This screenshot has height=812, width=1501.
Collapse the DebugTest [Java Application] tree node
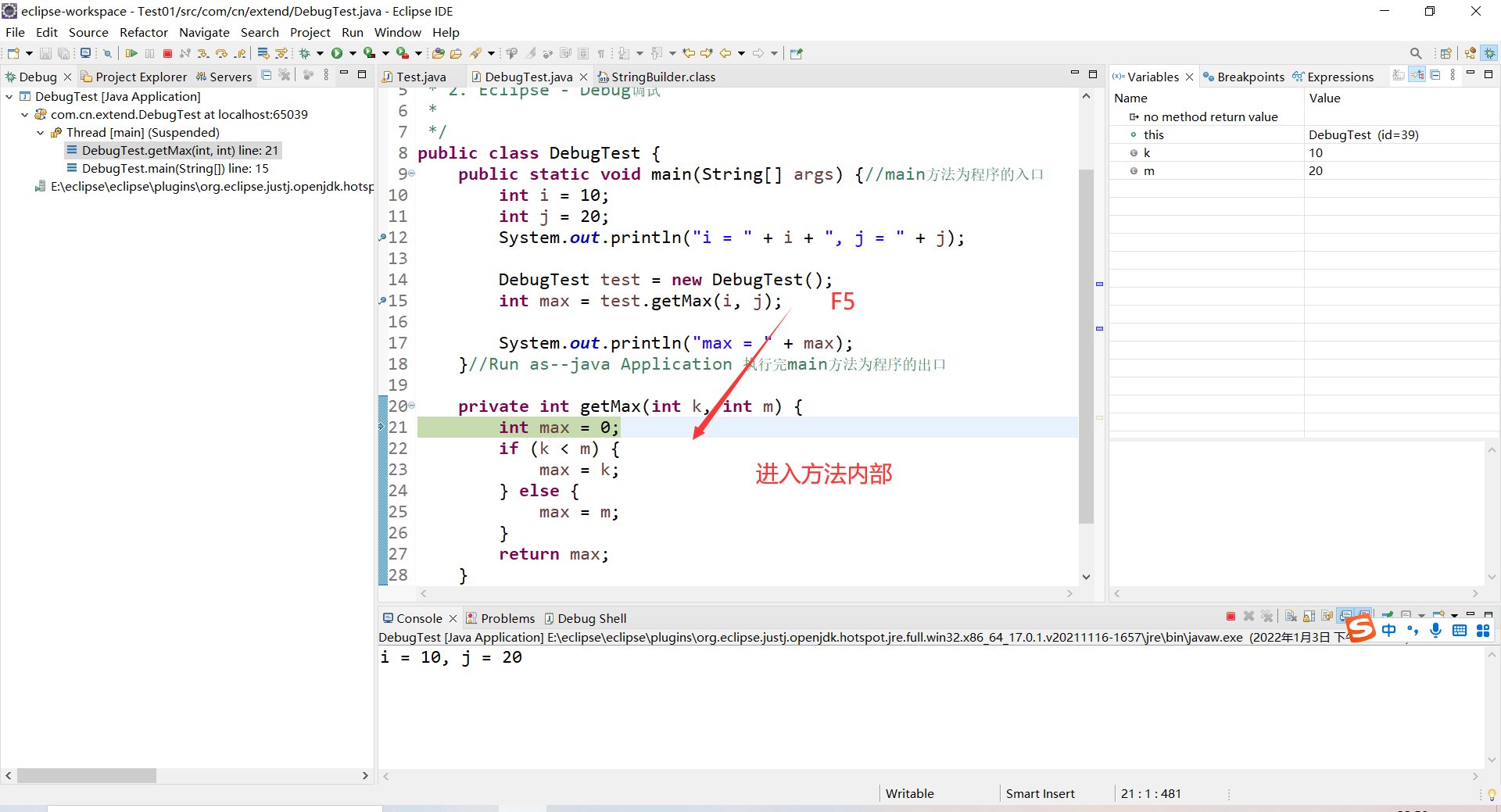[x=9, y=96]
